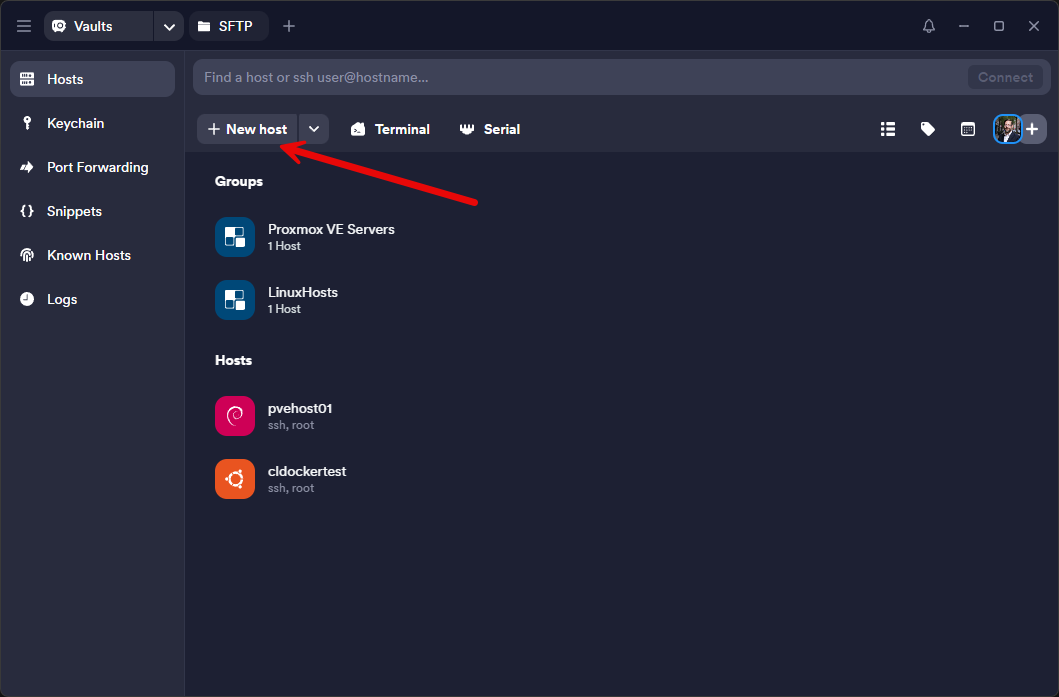Click the Logs clock icon
This screenshot has height=697, width=1059.
click(x=27, y=299)
